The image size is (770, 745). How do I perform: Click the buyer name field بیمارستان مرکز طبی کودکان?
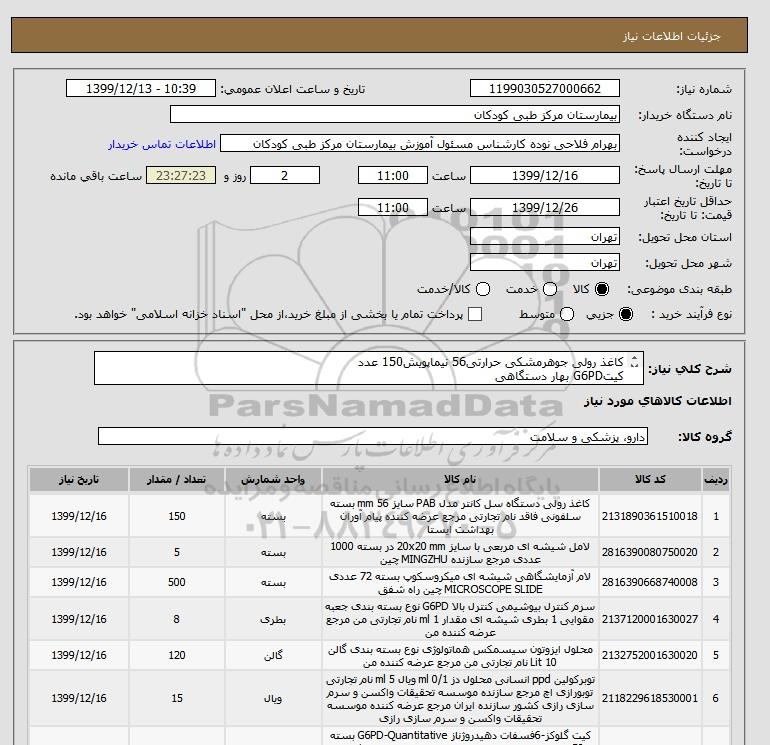(395, 115)
